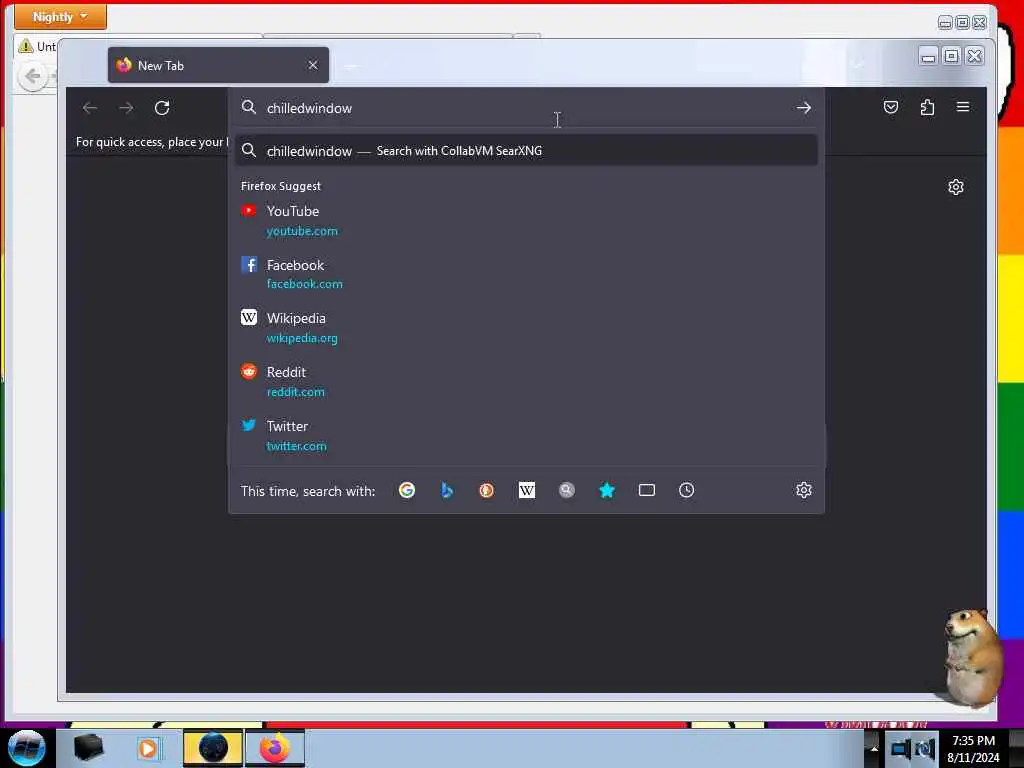Image resolution: width=1024 pixels, height=768 pixels.
Task: Open the Windows Start button
Action: point(27,748)
